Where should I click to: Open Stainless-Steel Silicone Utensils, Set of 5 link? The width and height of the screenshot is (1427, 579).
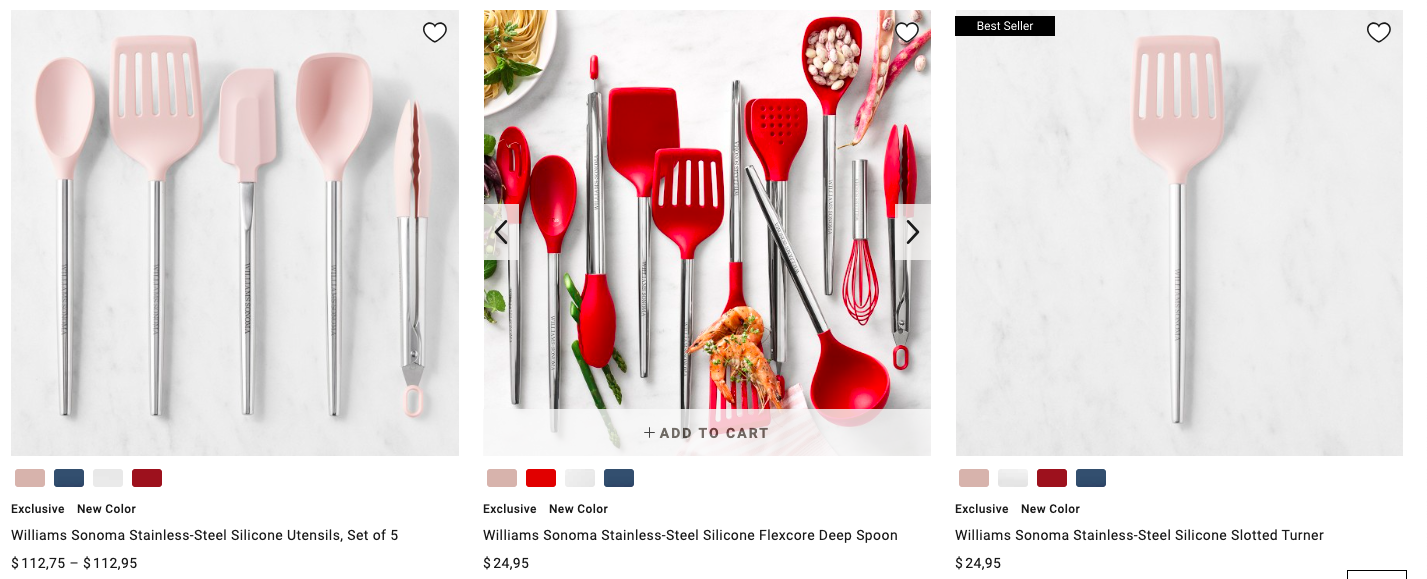(205, 535)
